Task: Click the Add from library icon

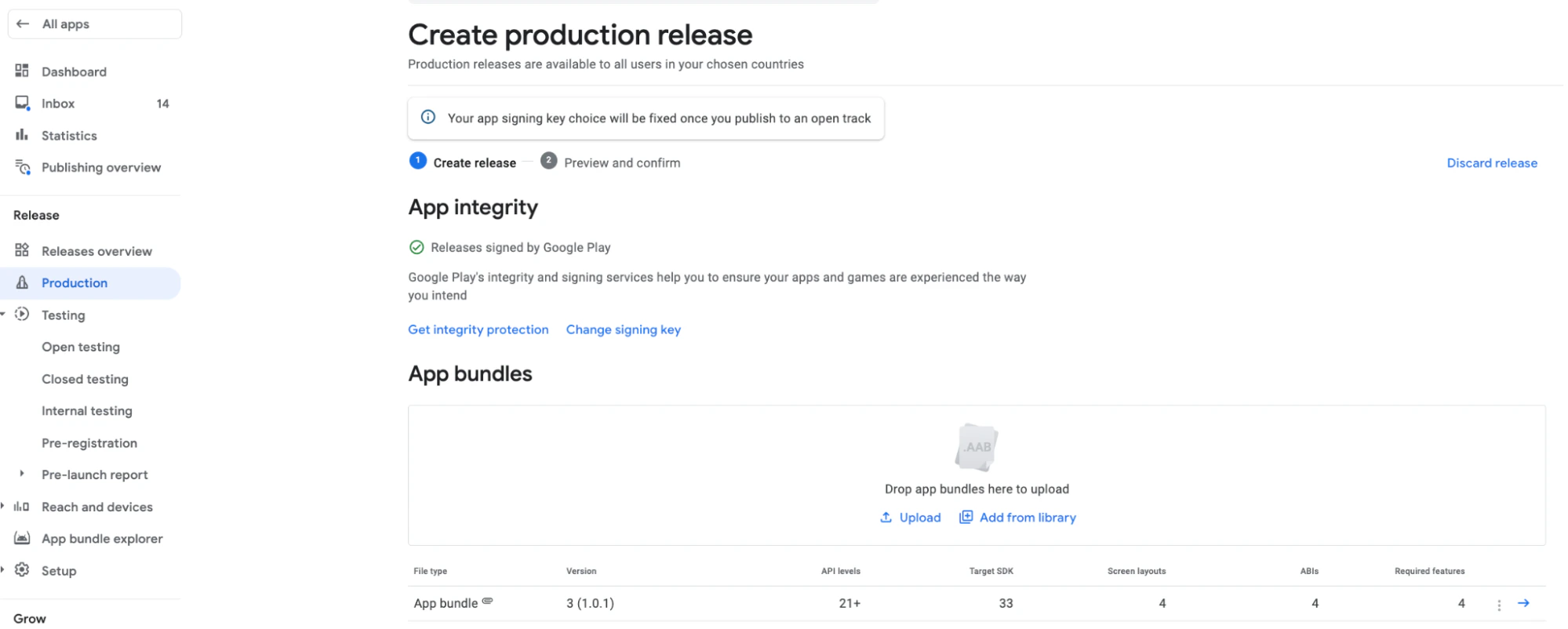Action: (x=965, y=517)
